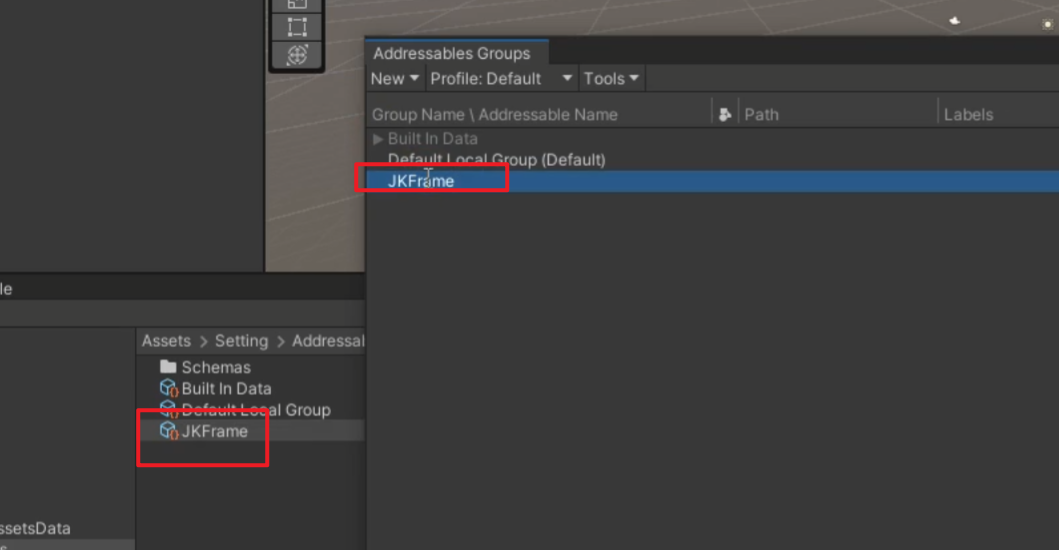The width and height of the screenshot is (1059, 550).
Task: Expand the Built In Data group
Action: tap(378, 139)
